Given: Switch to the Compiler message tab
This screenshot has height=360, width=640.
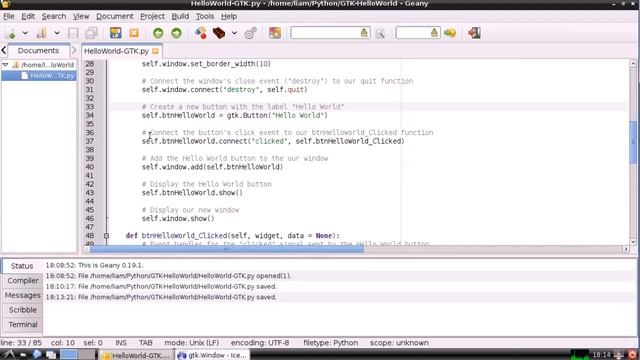Looking at the screenshot, I should coord(23,280).
